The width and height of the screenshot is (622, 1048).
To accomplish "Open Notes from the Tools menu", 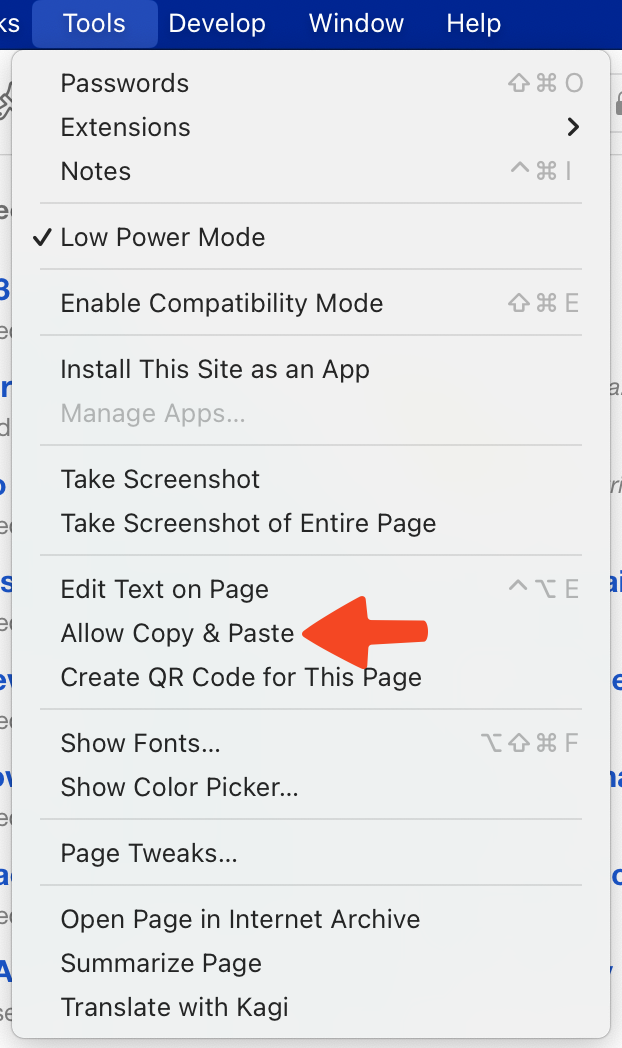I will (311, 171).
